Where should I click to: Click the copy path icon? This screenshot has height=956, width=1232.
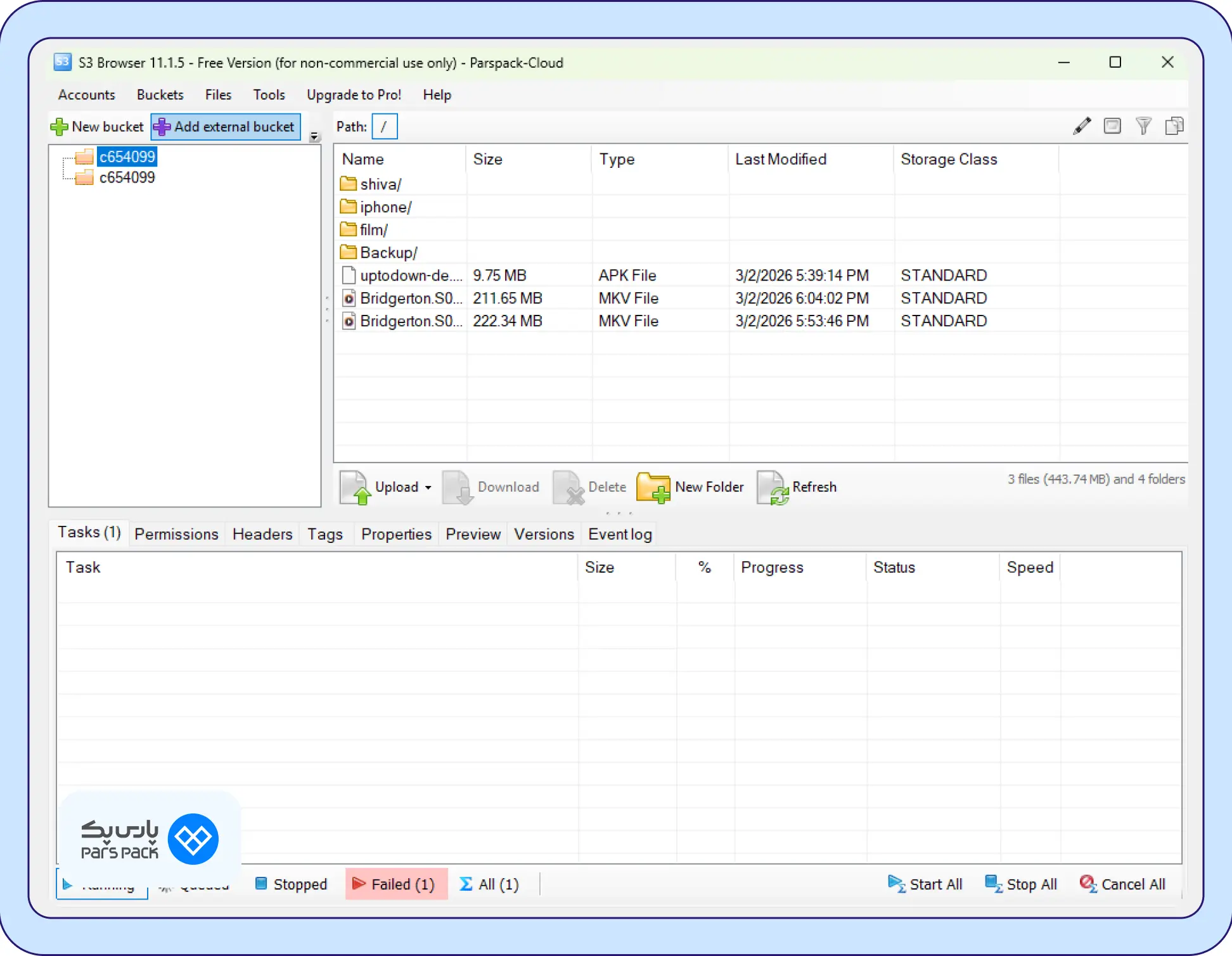[1174, 126]
